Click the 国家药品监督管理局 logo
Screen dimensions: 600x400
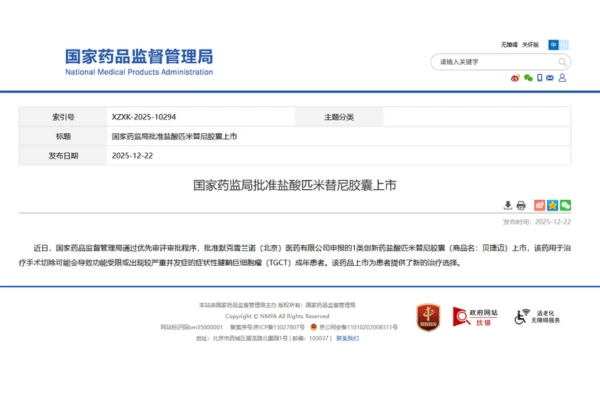click(x=138, y=63)
